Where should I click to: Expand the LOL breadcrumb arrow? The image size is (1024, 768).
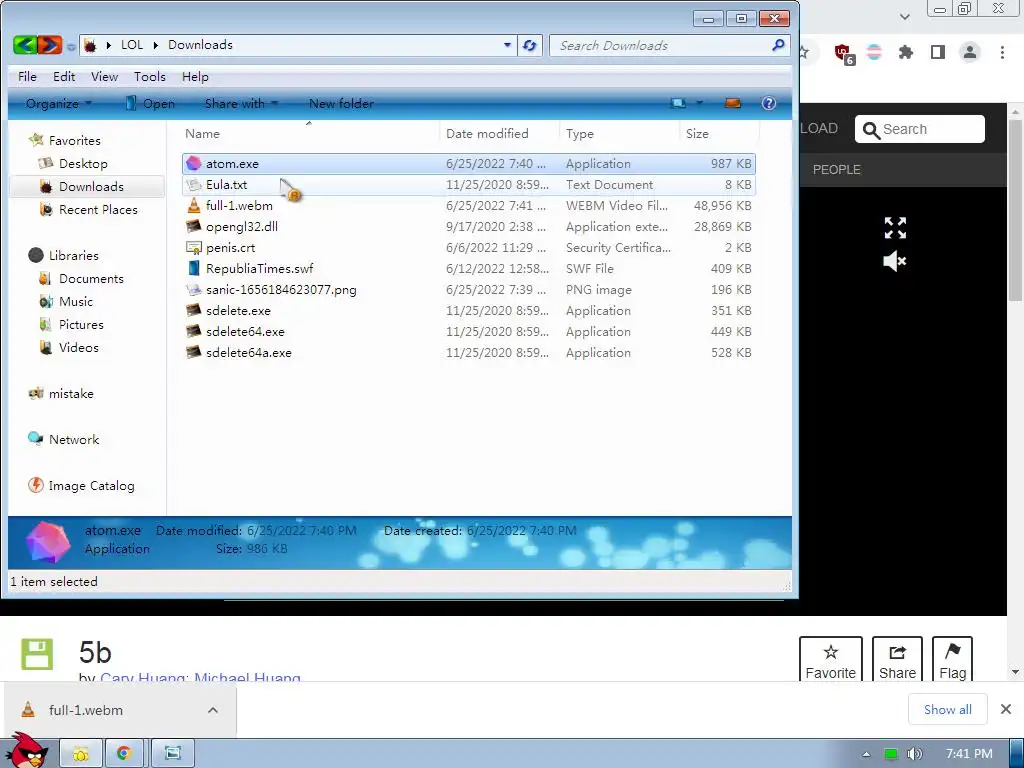[155, 45]
